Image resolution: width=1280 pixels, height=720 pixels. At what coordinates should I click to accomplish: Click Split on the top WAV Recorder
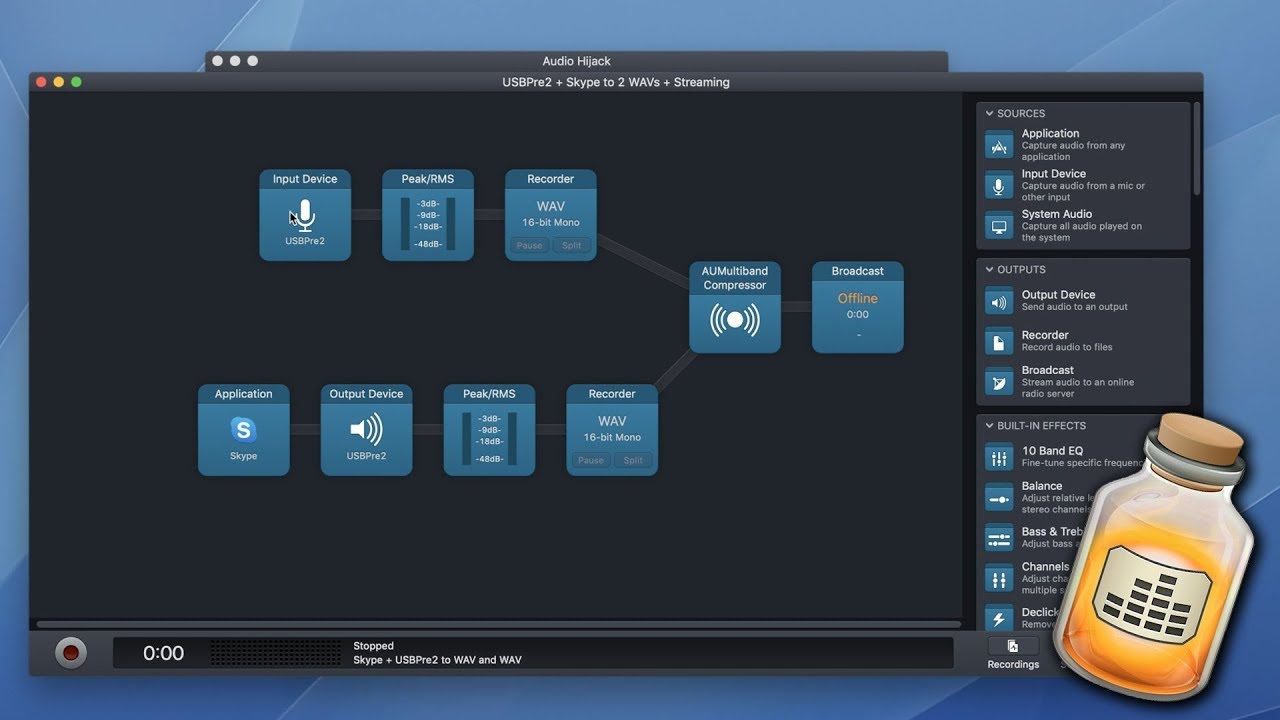pyautogui.click(x=571, y=245)
